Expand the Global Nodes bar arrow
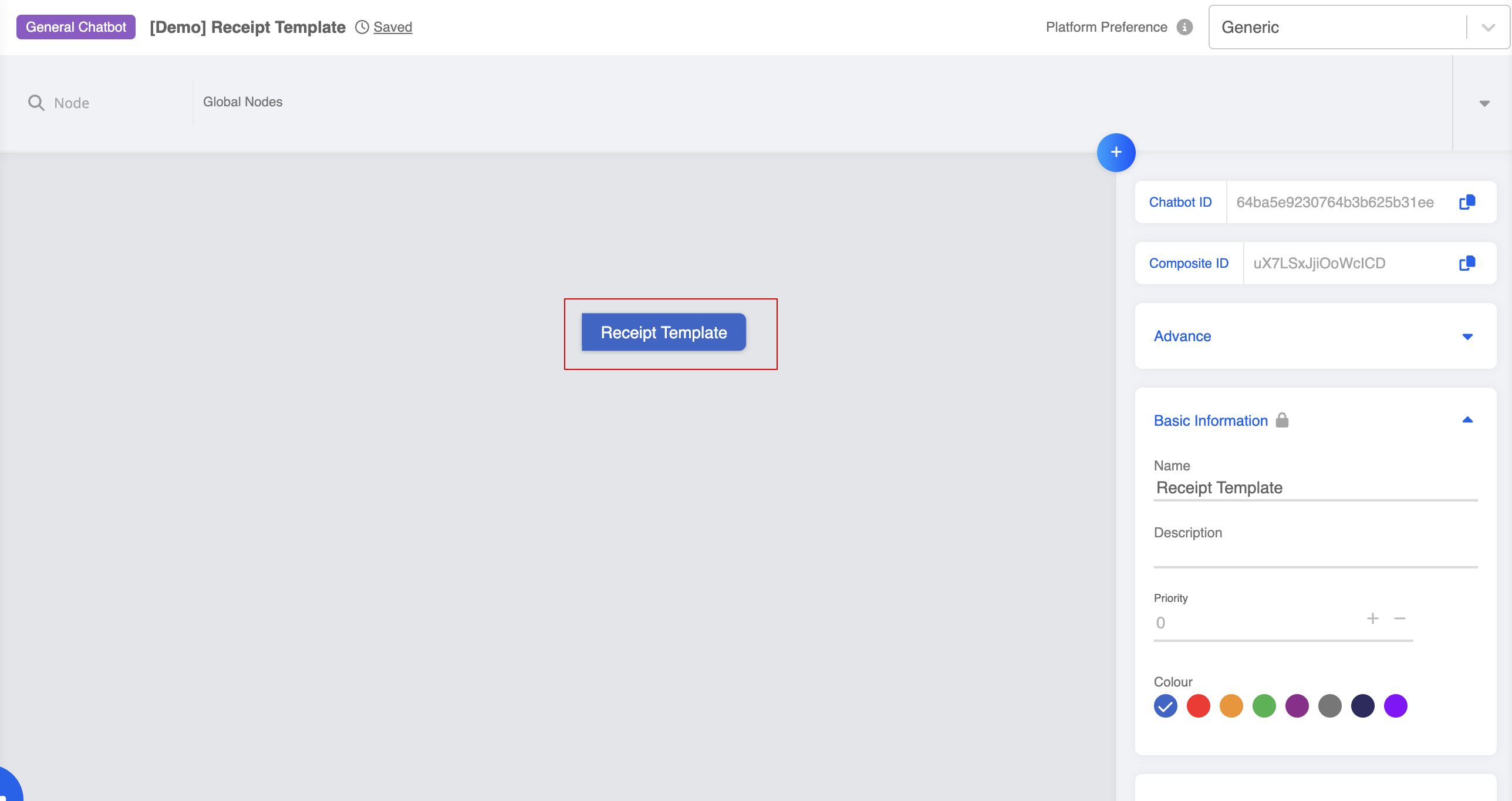The image size is (1512, 801). 1484,103
